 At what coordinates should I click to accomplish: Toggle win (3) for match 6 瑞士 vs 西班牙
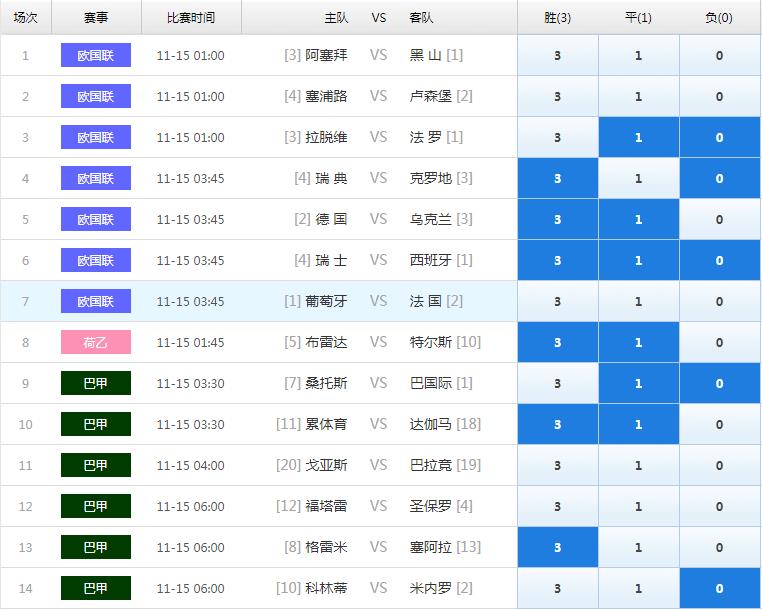coord(558,260)
